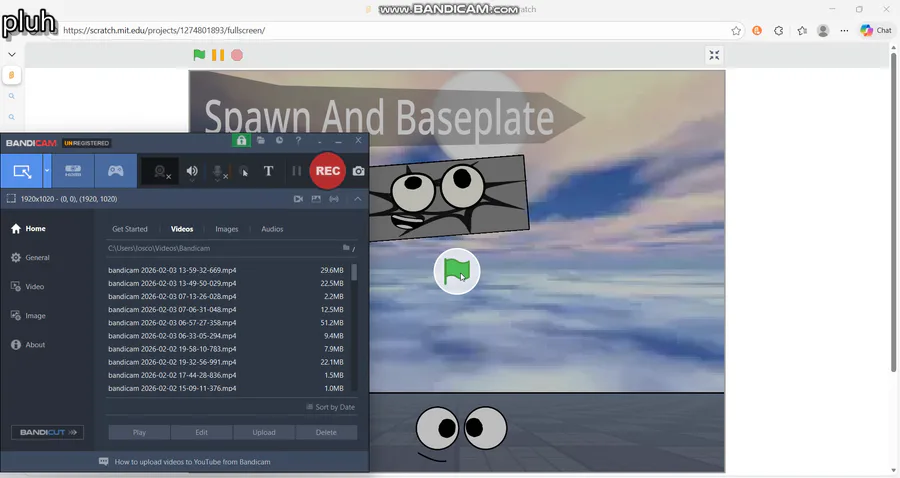Select bandicam 2026-02-02 17-44-28-836.mp4

coord(226,375)
